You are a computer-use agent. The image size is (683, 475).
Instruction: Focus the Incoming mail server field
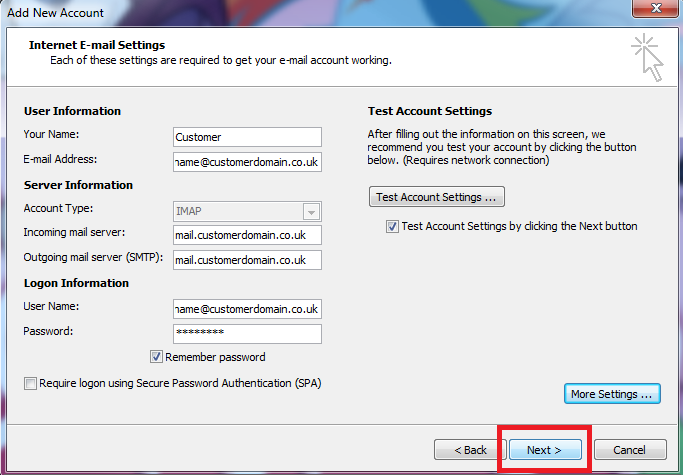tap(247, 235)
